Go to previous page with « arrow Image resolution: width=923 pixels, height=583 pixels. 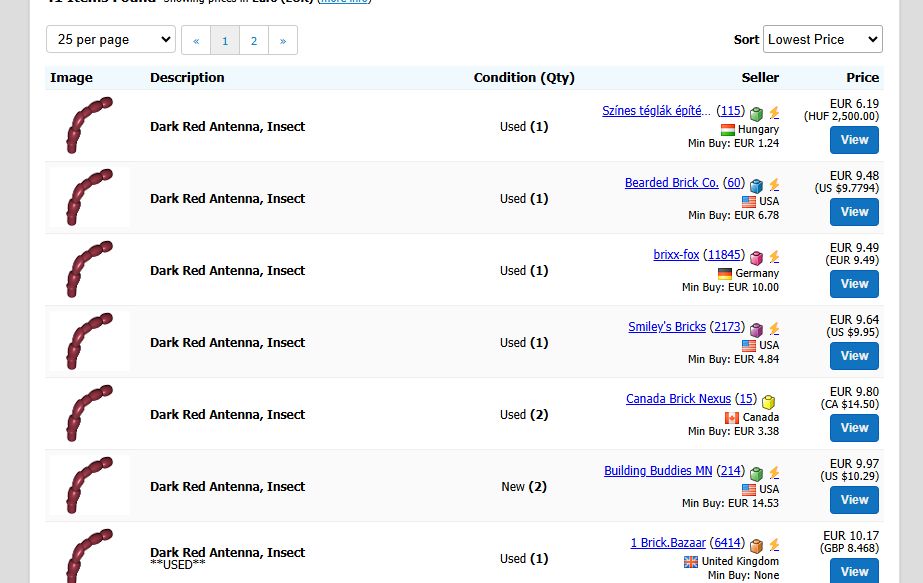[196, 41]
